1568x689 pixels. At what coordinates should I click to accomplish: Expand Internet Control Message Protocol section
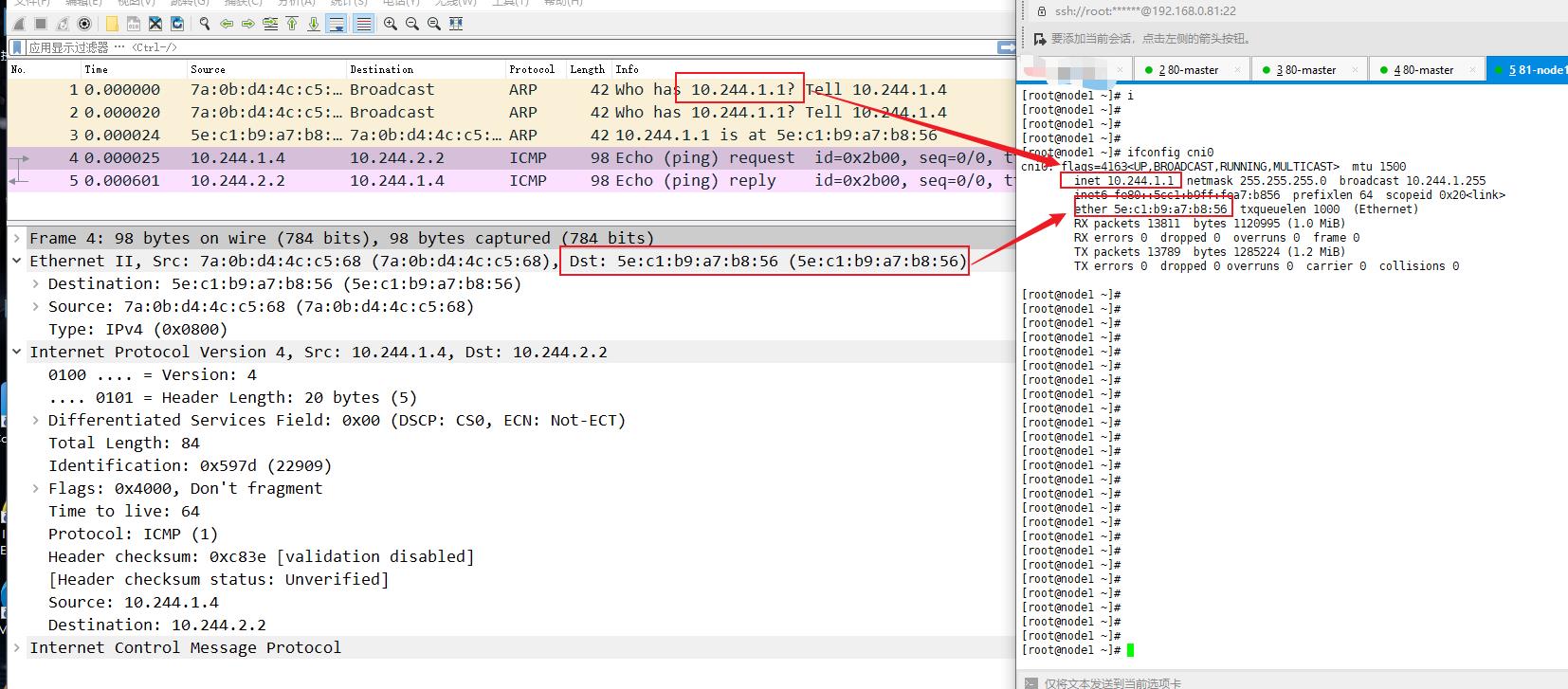[17, 647]
